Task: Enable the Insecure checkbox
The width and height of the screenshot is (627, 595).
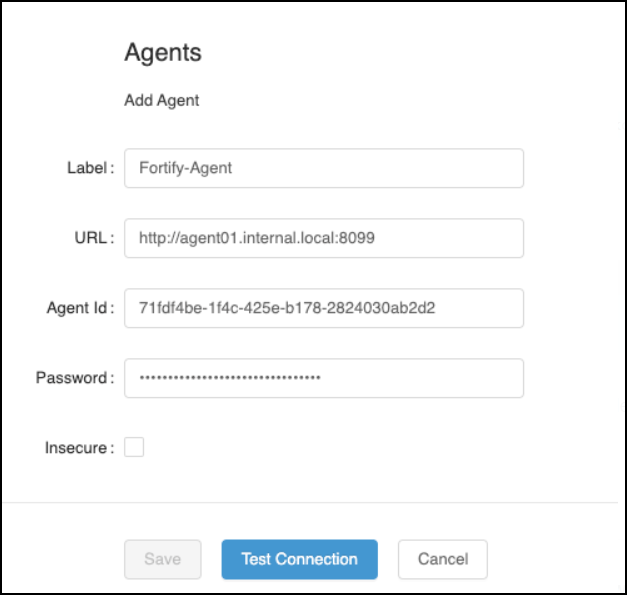Action: coord(134,448)
